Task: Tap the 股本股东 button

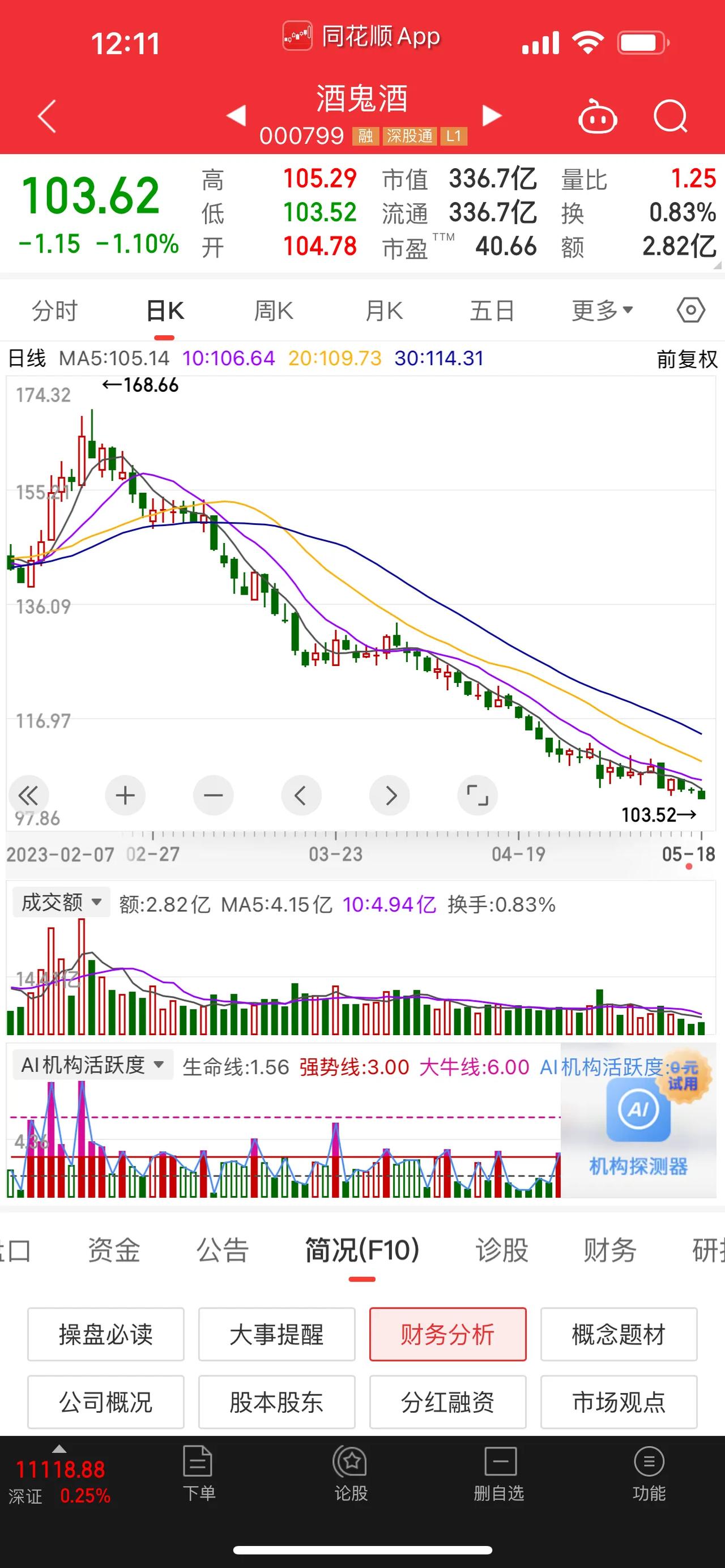Action: [276, 1402]
